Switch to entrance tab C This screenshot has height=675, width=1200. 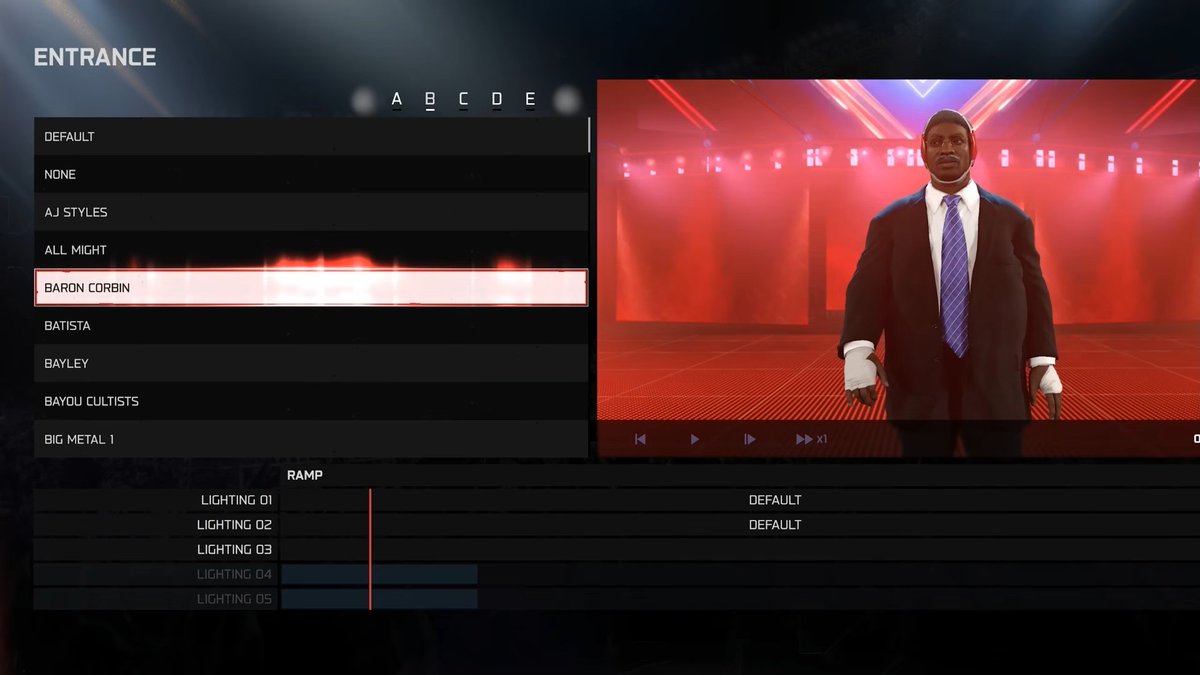[x=463, y=99]
